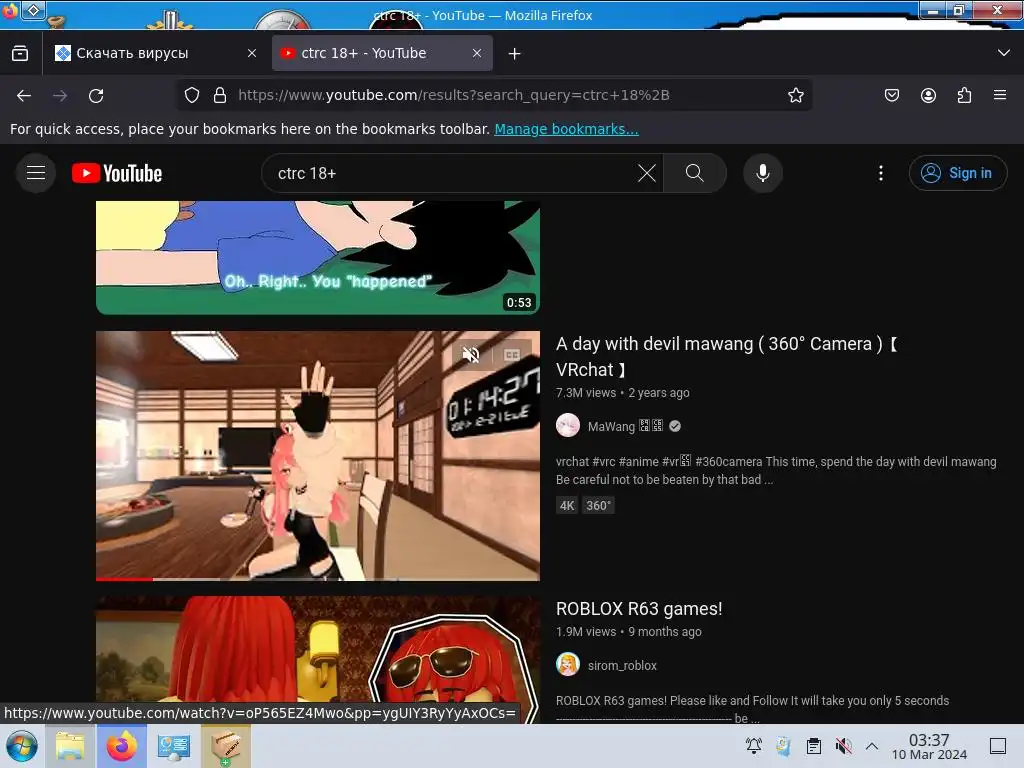Open the taskbar computer settings app
The image size is (1024, 768).
pyautogui.click(x=173, y=746)
